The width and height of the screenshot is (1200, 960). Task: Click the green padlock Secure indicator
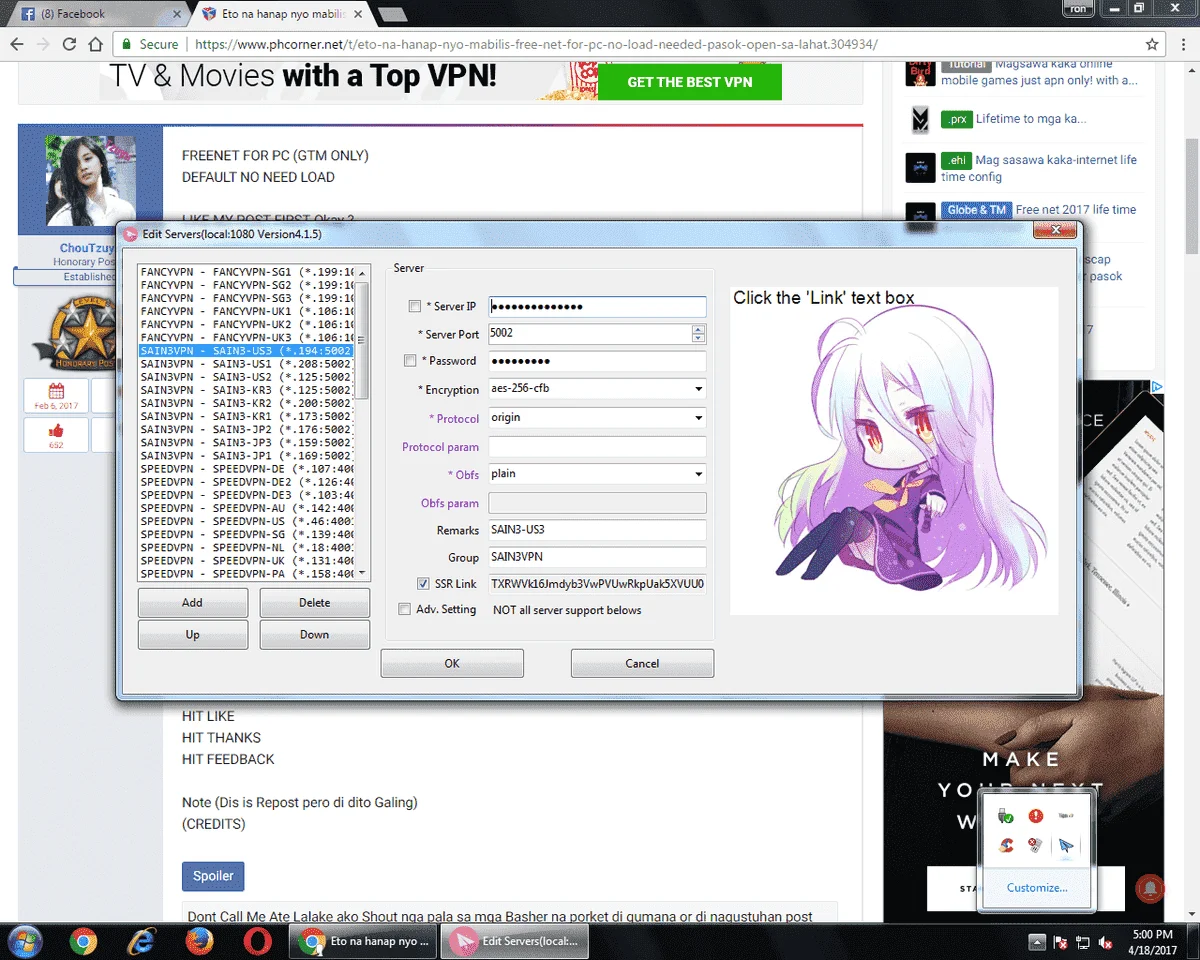(x=125, y=44)
